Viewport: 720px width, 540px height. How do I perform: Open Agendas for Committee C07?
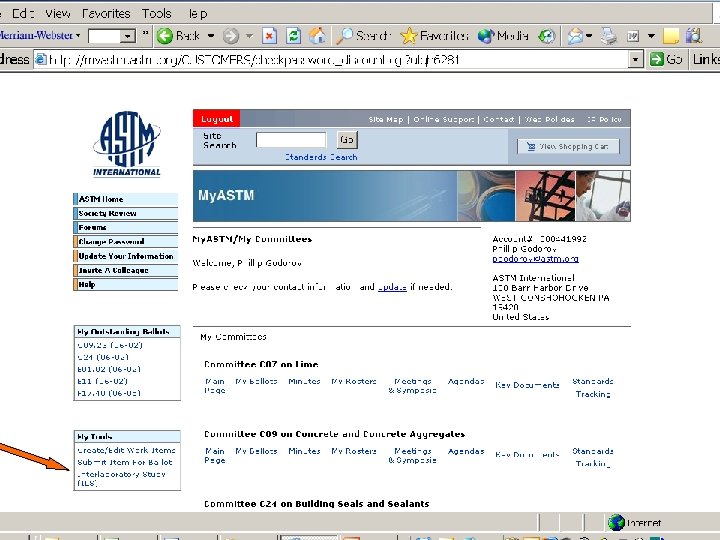(466, 381)
